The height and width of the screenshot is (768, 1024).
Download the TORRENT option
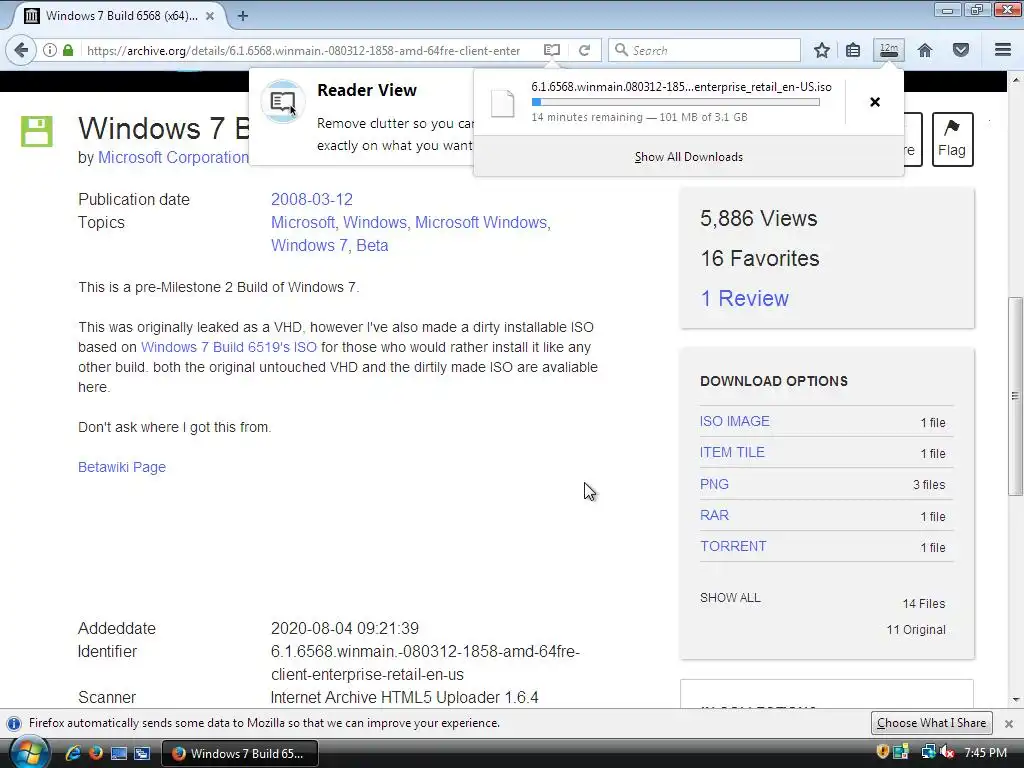click(x=733, y=546)
